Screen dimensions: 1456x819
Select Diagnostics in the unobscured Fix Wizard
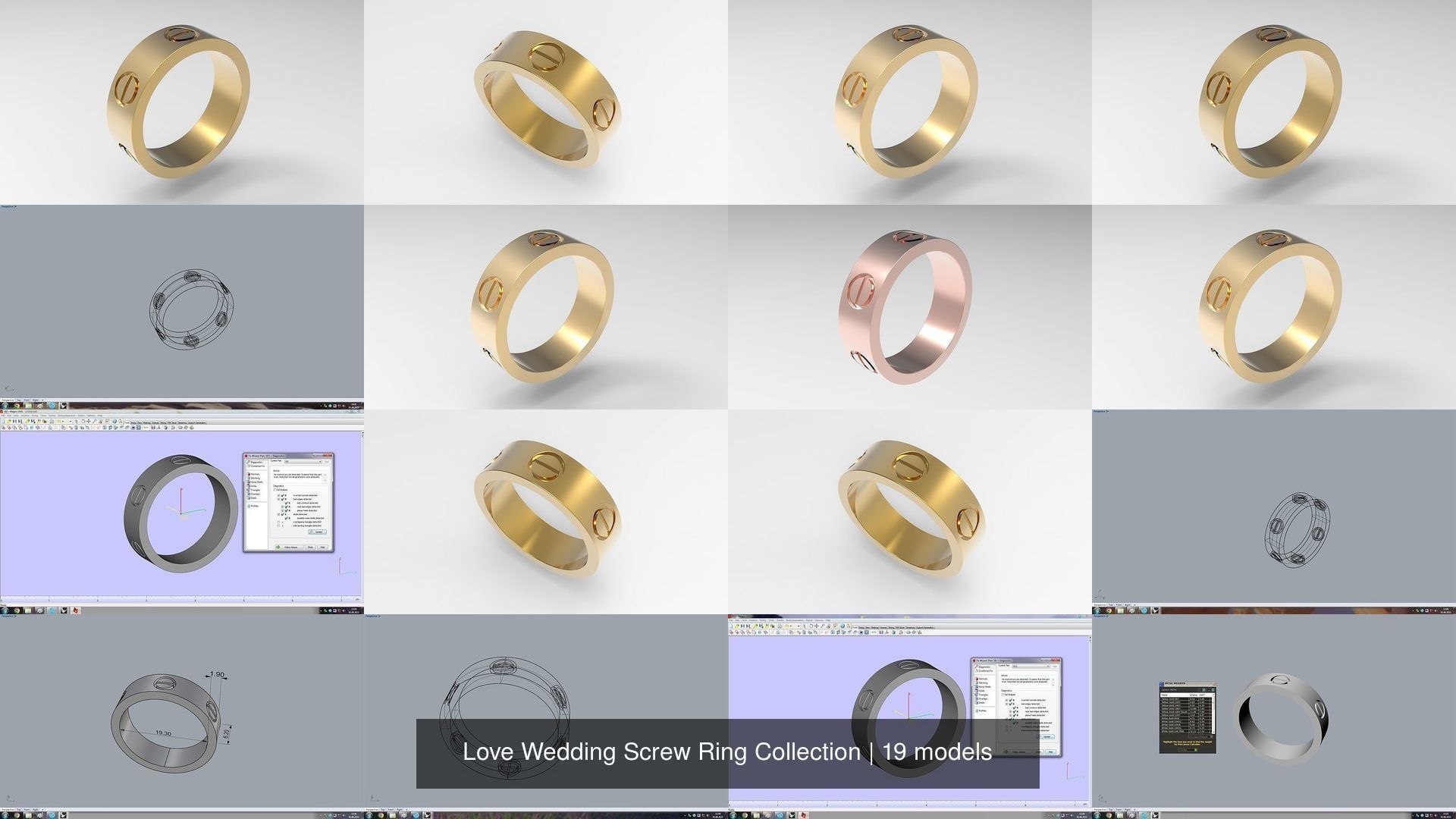coord(255,462)
